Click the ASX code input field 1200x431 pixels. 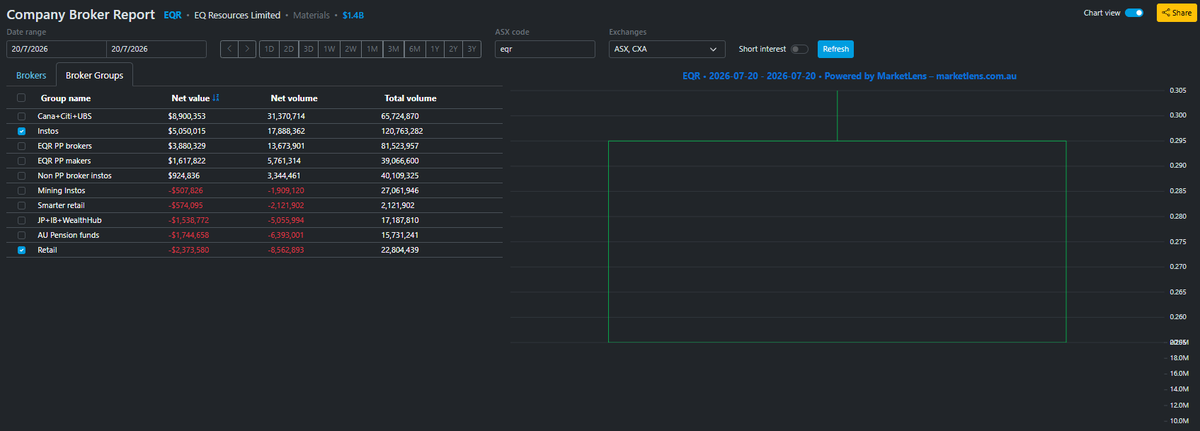pos(546,48)
